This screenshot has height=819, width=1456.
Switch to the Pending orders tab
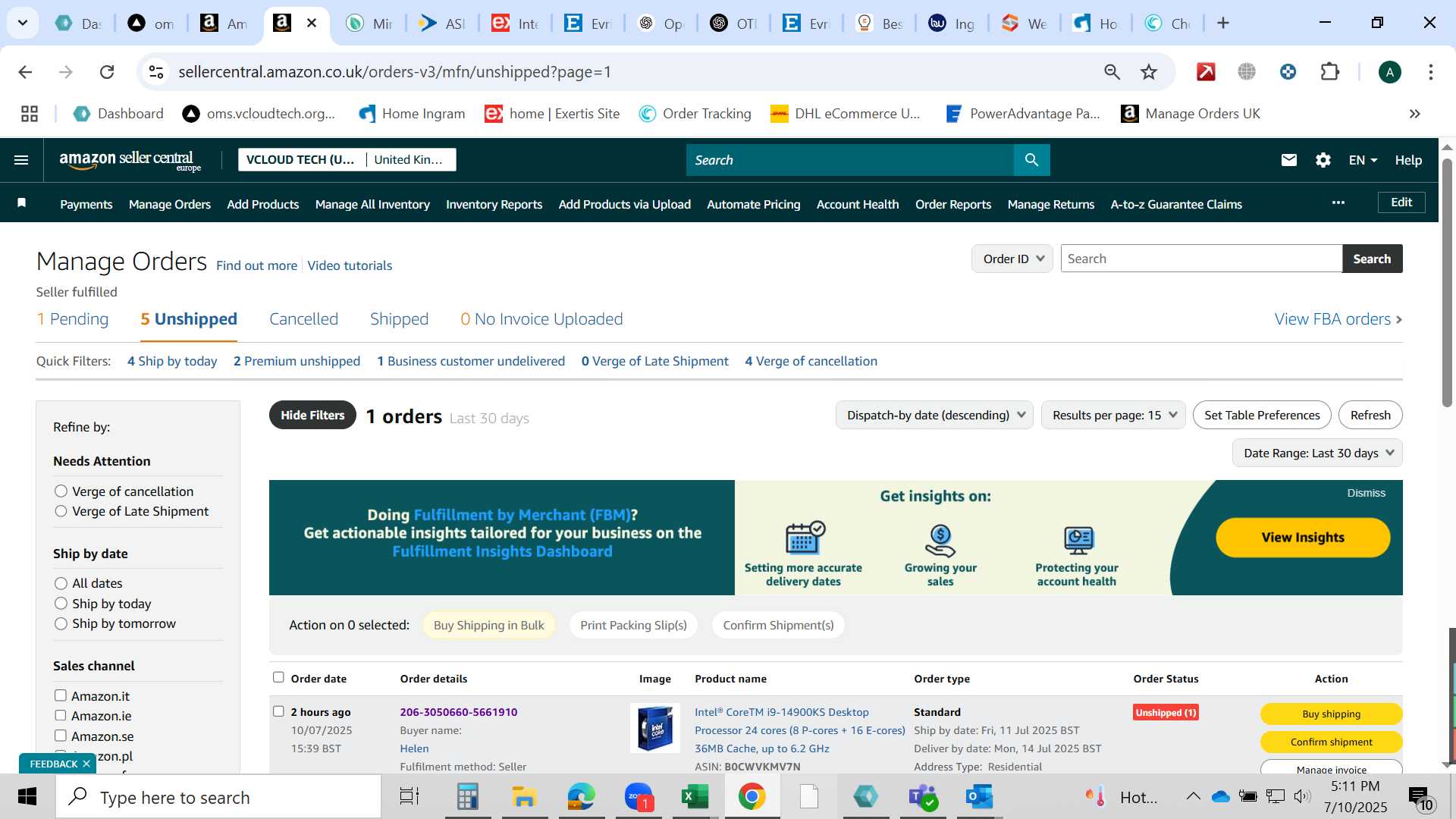pyautogui.click(x=73, y=319)
